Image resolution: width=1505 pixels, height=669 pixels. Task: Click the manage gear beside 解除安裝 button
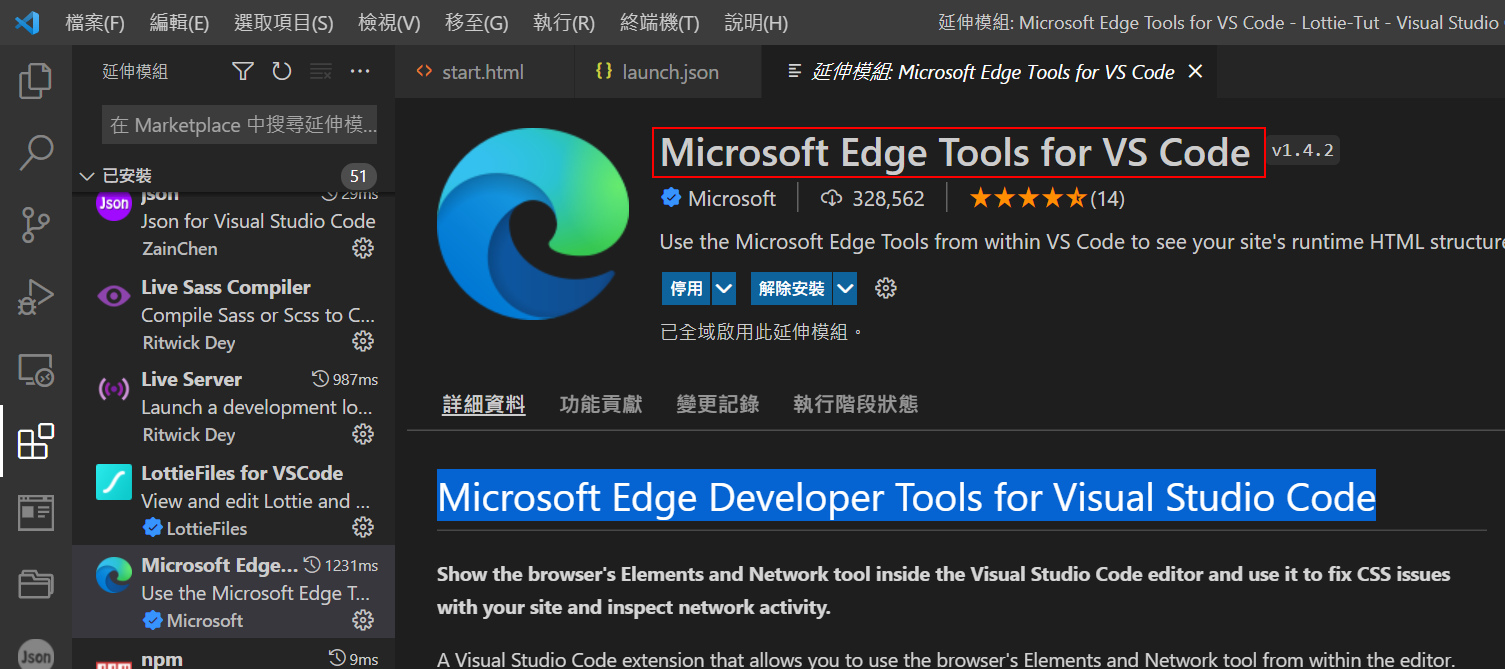click(885, 287)
